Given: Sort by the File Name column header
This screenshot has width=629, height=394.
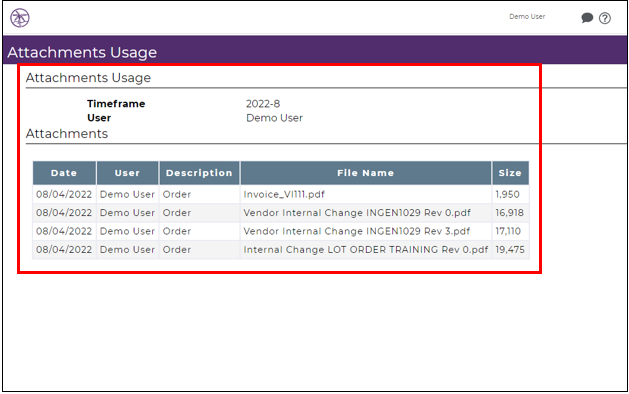Looking at the screenshot, I should (x=365, y=173).
